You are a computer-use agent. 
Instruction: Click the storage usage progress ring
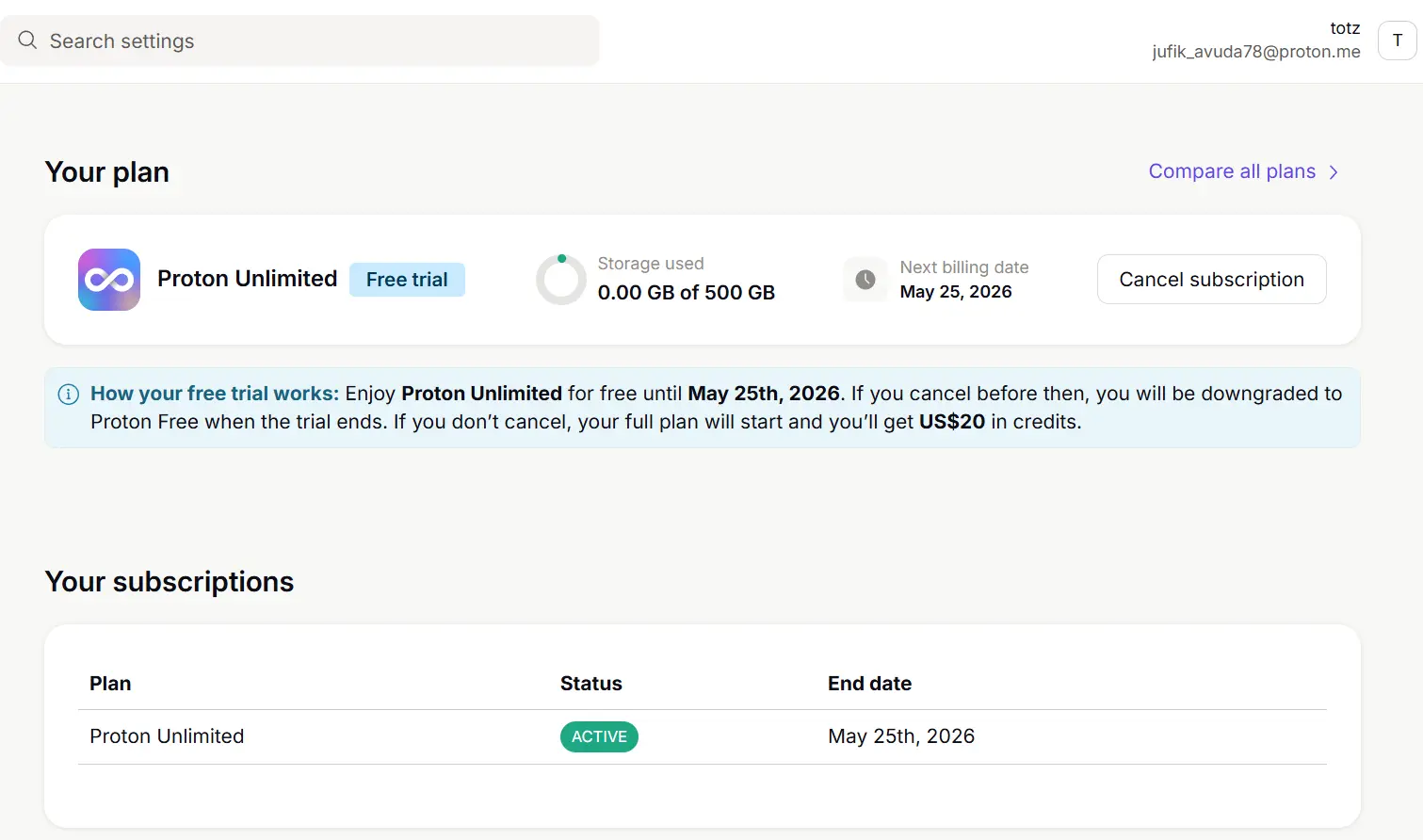(561, 280)
